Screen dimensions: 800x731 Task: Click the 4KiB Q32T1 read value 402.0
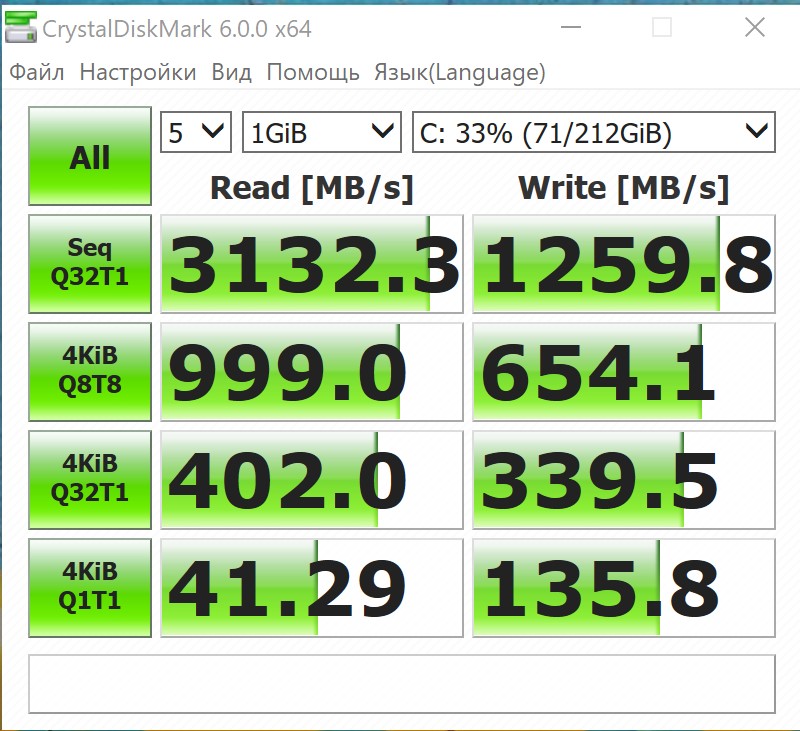312,480
